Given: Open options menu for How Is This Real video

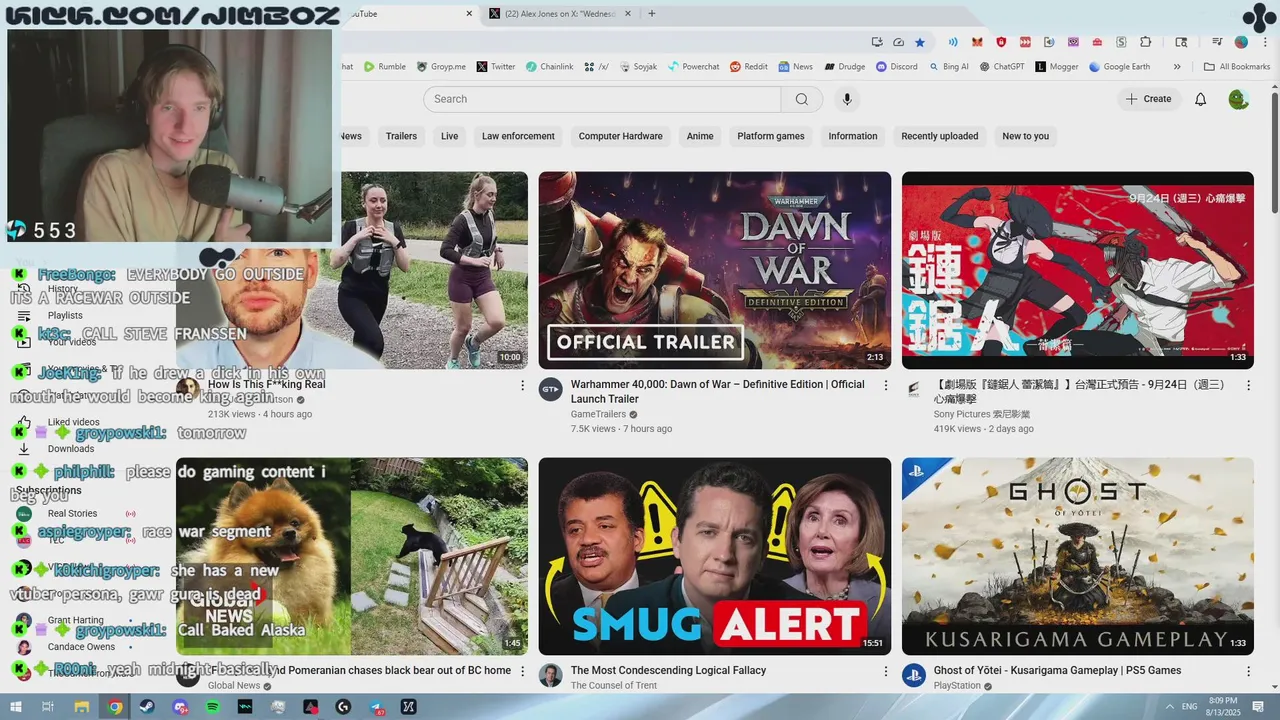Looking at the screenshot, I should [x=522, y=385].
